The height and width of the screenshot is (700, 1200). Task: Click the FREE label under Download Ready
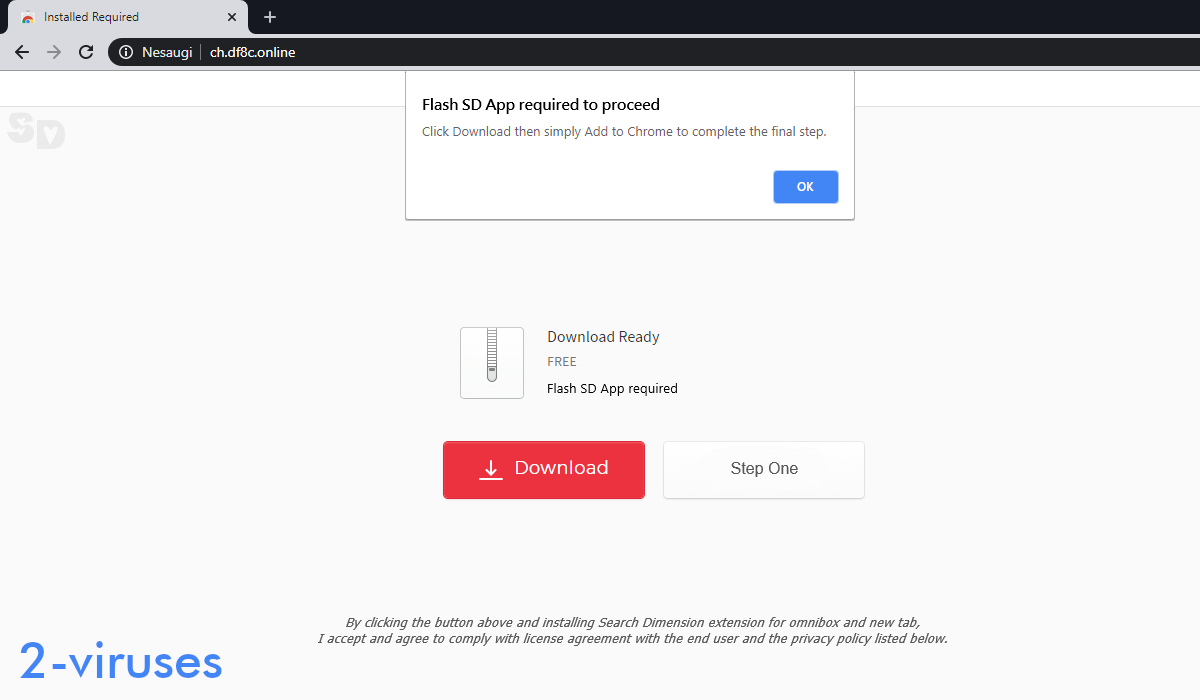pyautogui.click(x=561, y=361)
